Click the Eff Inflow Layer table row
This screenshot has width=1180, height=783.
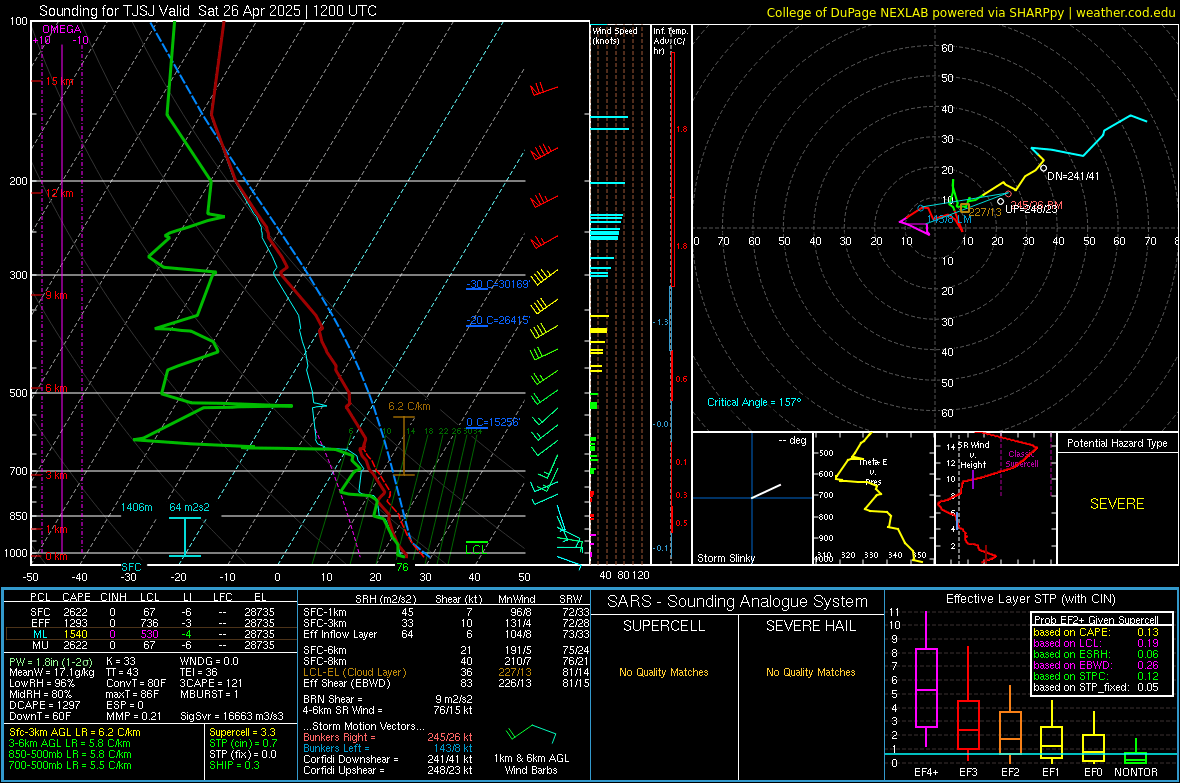446,634
